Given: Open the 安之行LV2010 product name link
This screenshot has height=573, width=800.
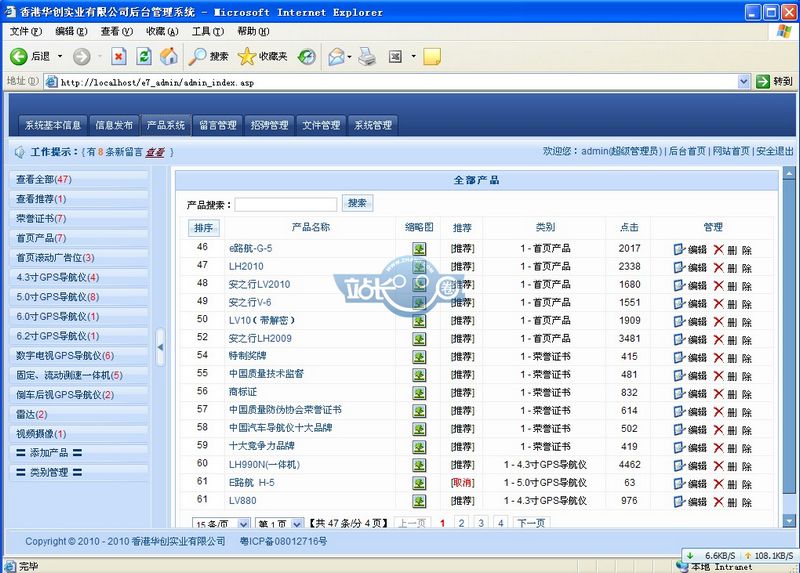Looking at the screenshot, I should pyautogui.click(x=259, y=285).
